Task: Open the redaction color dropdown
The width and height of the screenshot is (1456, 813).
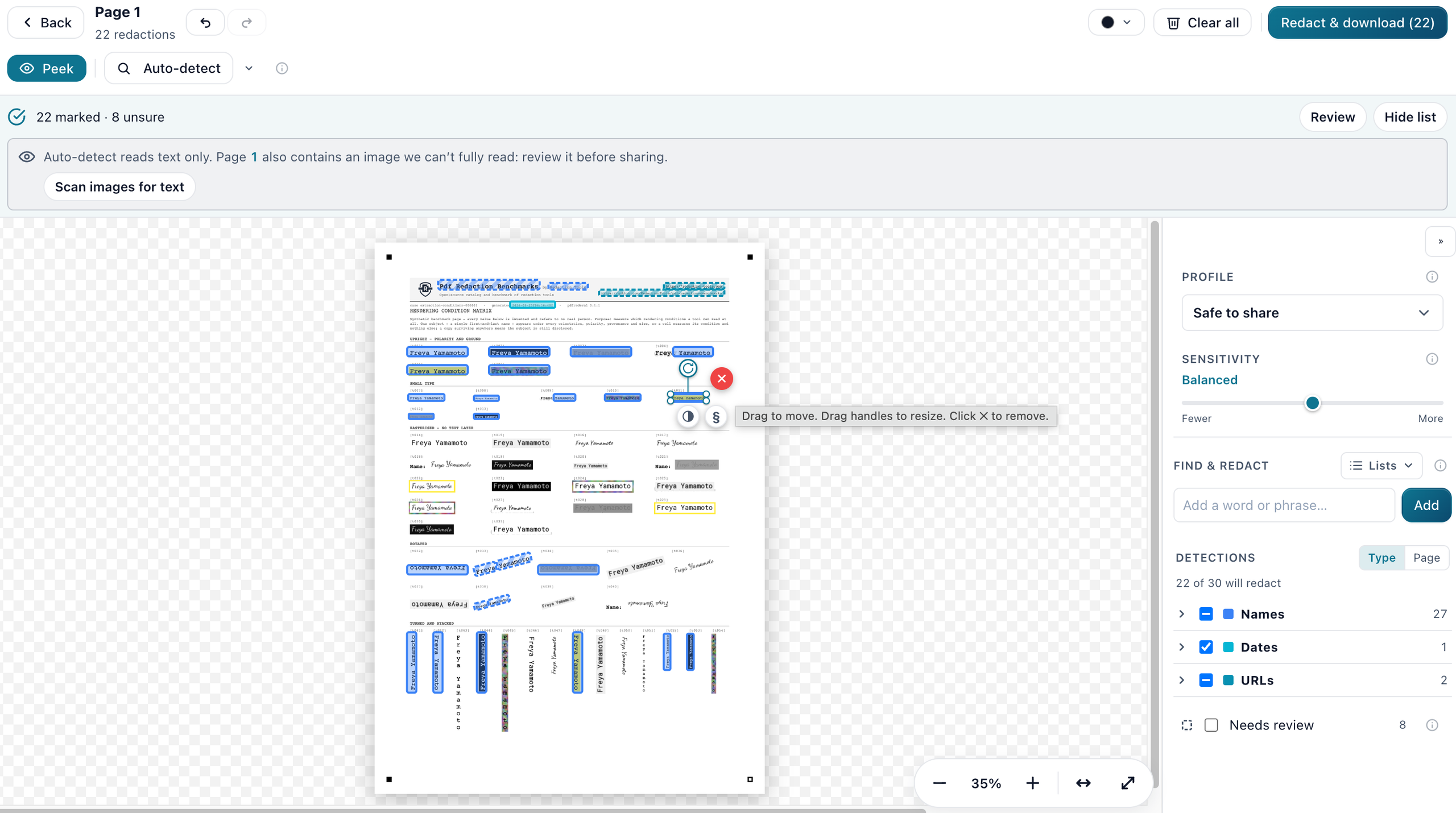Action: pyautogui.click(x=1116, y=23)
